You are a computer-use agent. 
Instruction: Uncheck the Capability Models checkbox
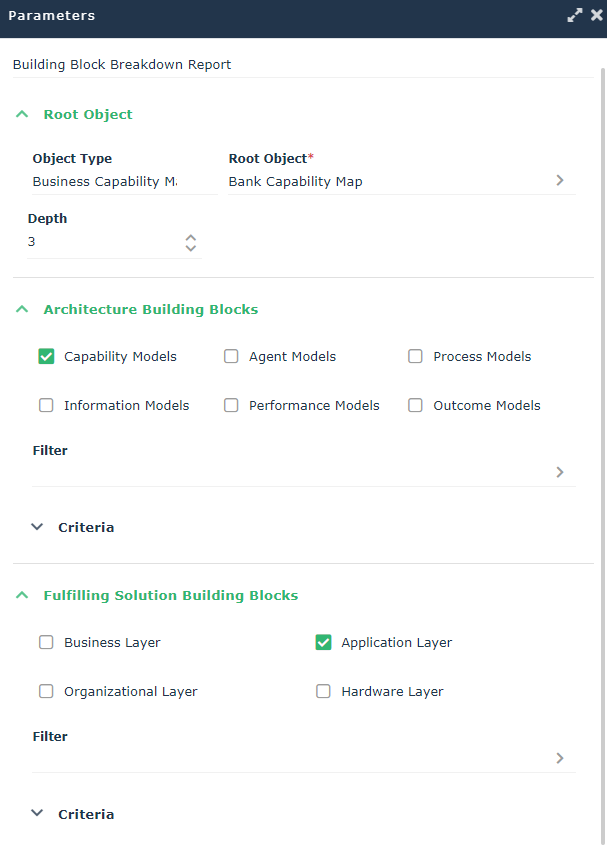(46, 357)
